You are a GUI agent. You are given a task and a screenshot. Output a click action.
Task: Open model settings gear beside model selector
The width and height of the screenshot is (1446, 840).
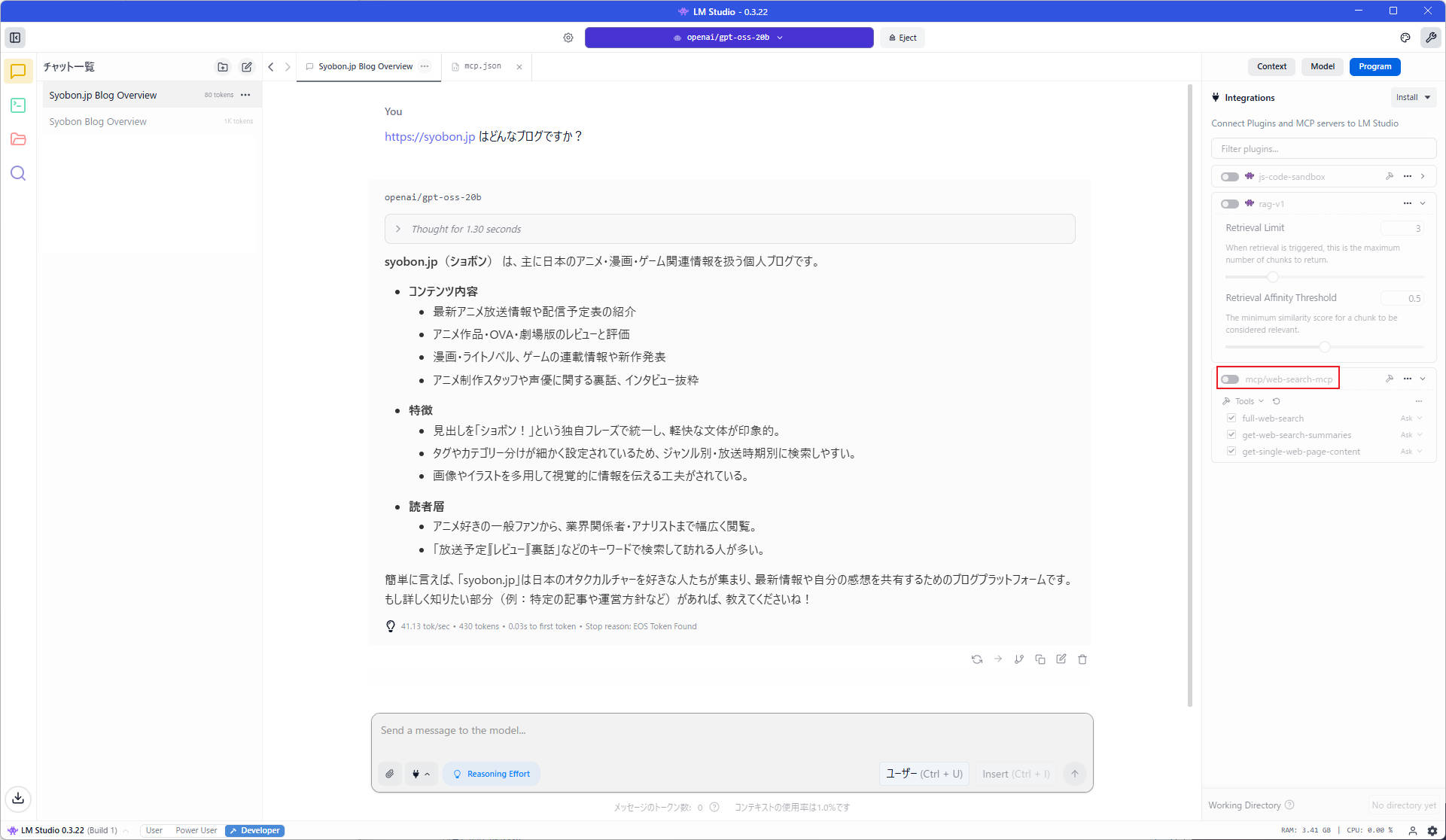568,38
